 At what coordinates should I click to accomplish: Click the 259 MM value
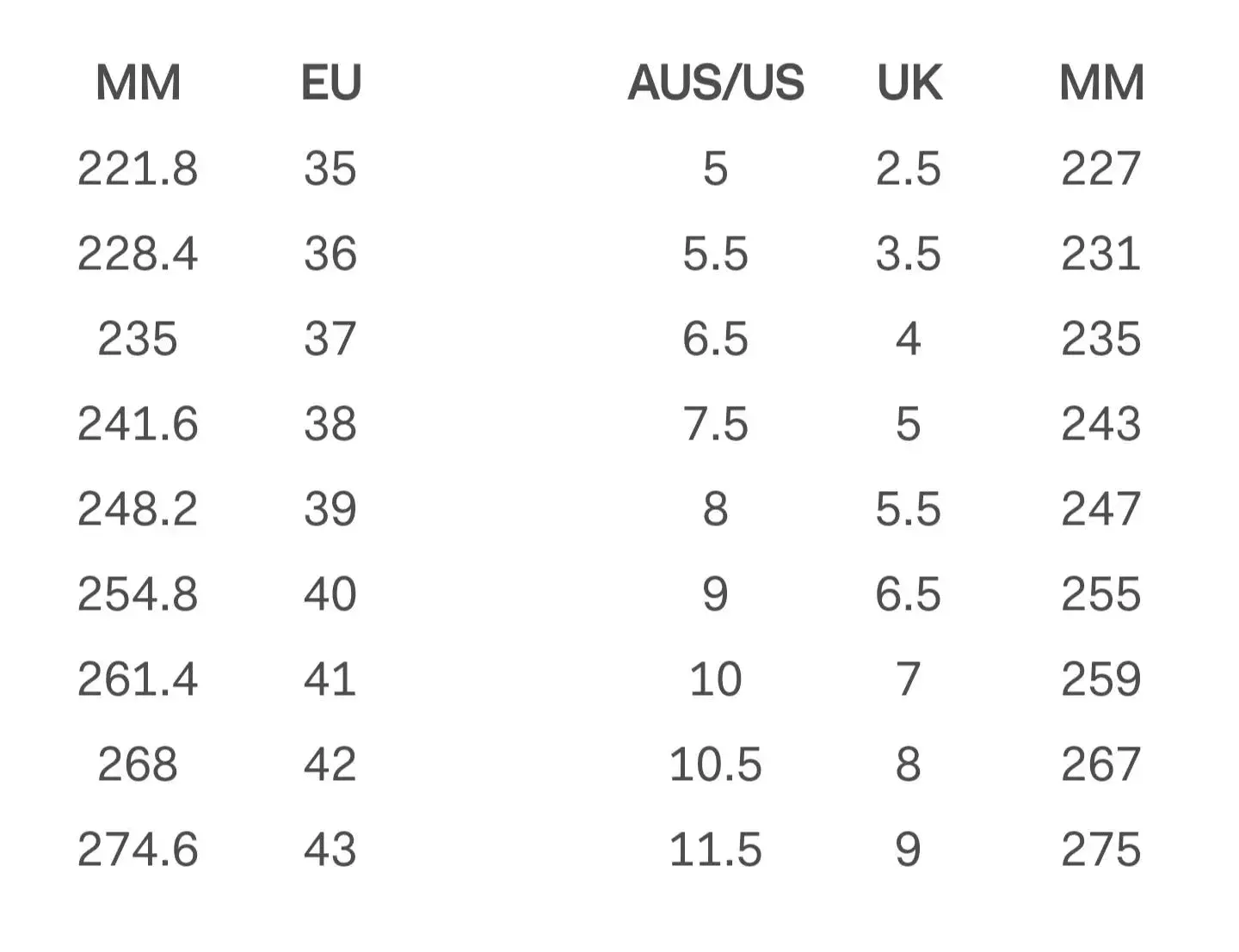(1101, 679)
